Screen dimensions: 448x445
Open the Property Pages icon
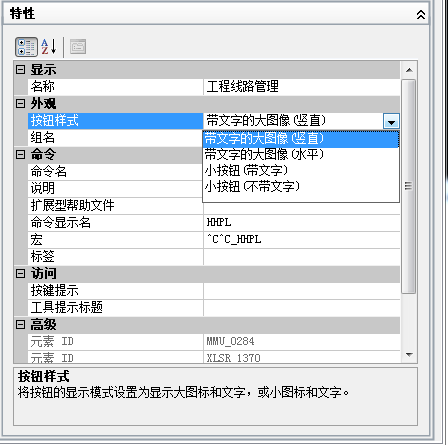78,47
